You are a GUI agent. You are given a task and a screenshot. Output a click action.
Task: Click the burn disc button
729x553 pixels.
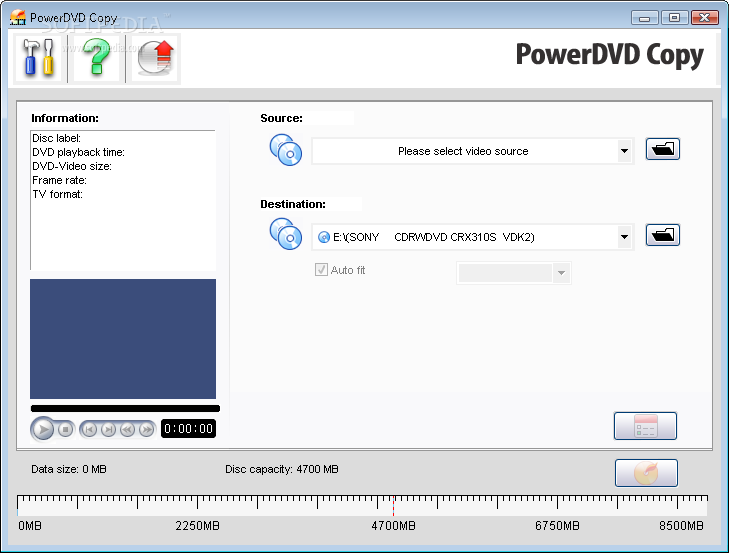646,473
